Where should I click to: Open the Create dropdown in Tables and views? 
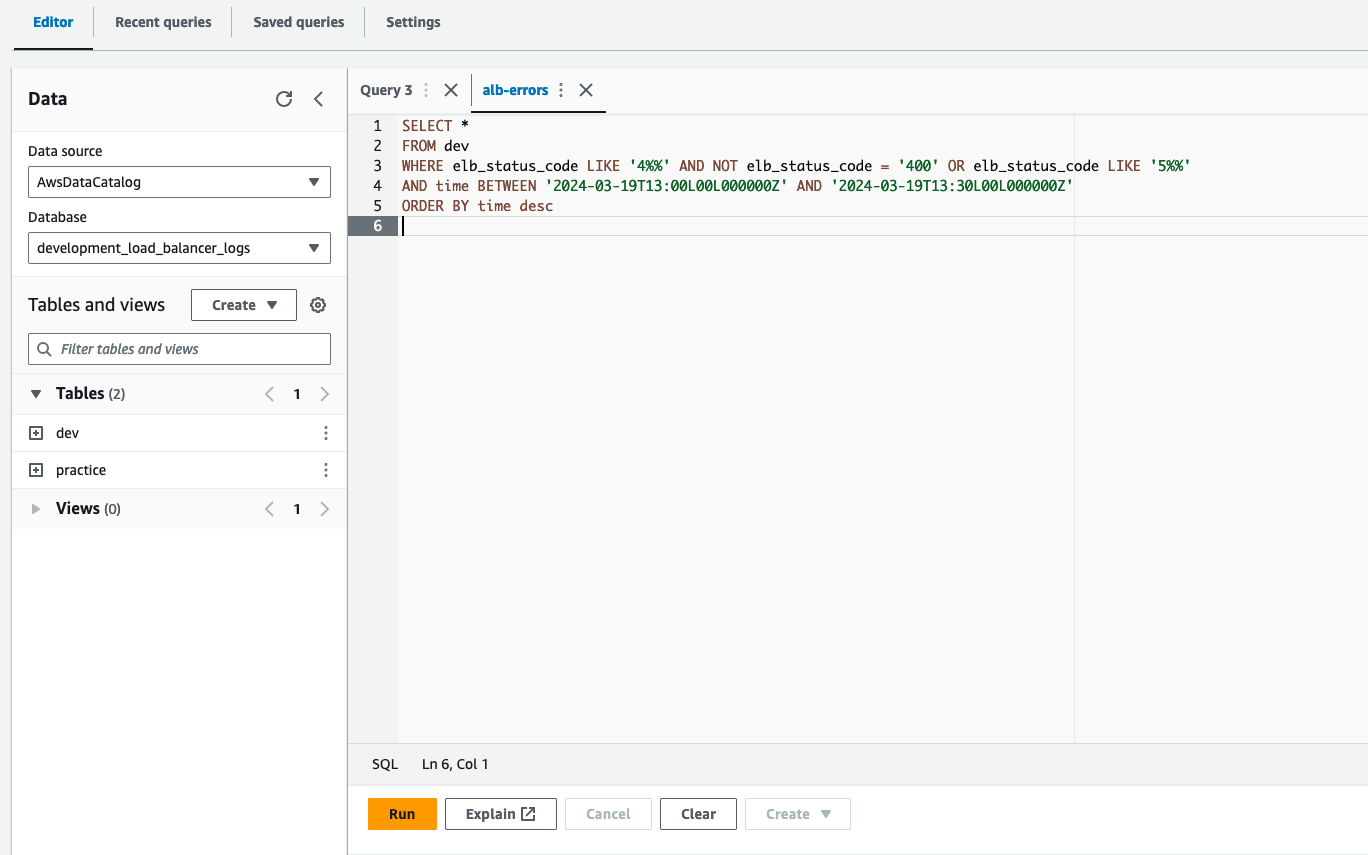[x=244, y=305]
